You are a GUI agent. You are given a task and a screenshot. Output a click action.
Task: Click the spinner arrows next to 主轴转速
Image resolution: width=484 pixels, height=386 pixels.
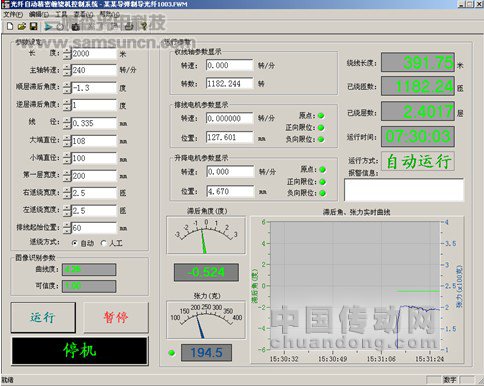(67, 70)
